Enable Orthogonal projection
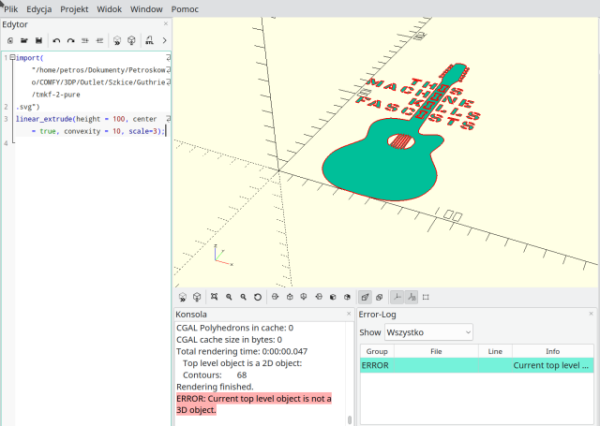 379,297
